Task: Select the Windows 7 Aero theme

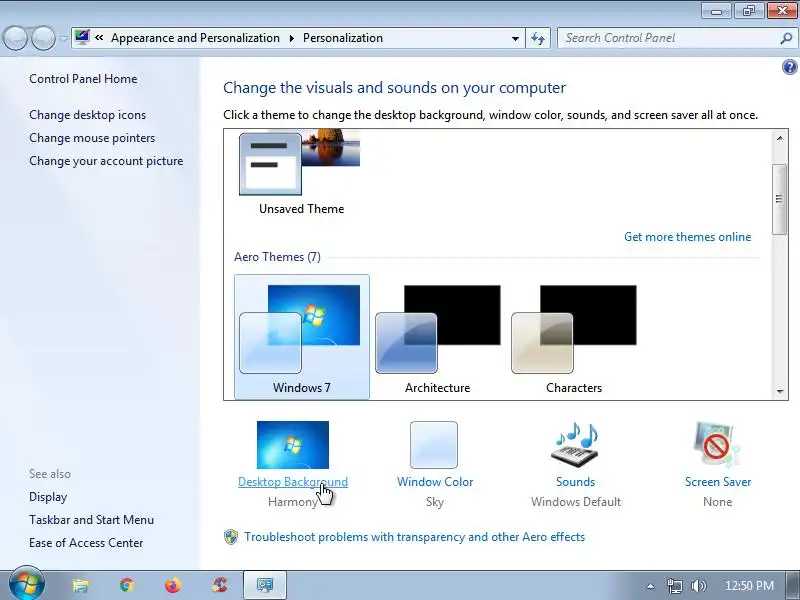Action: coord(302,337)
